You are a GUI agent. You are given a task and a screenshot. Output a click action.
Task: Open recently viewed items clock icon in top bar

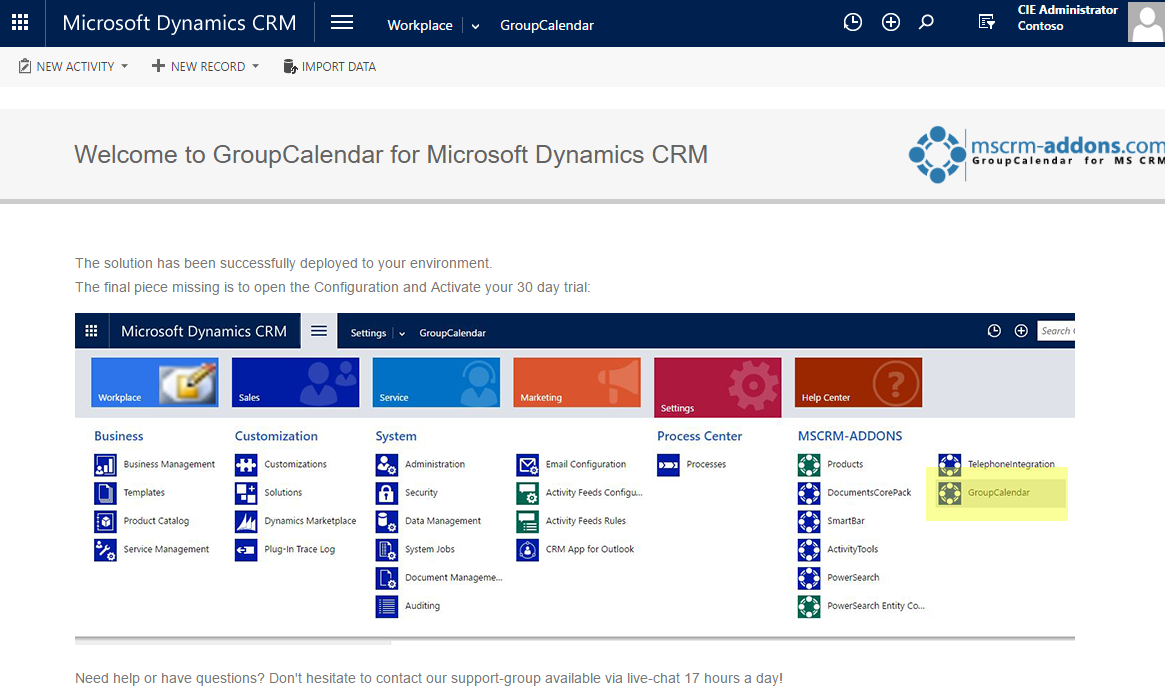pos(852,23)
